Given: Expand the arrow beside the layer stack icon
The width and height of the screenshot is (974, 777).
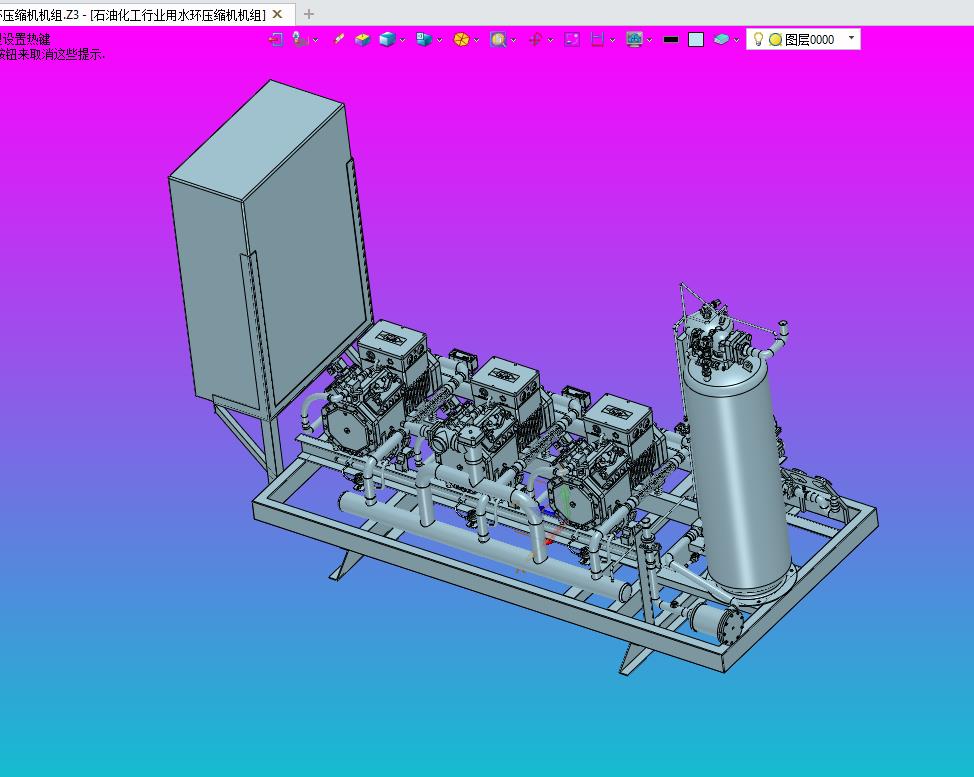Looking at the screenshot, I should pyautogui.click(x=737, y=40).
